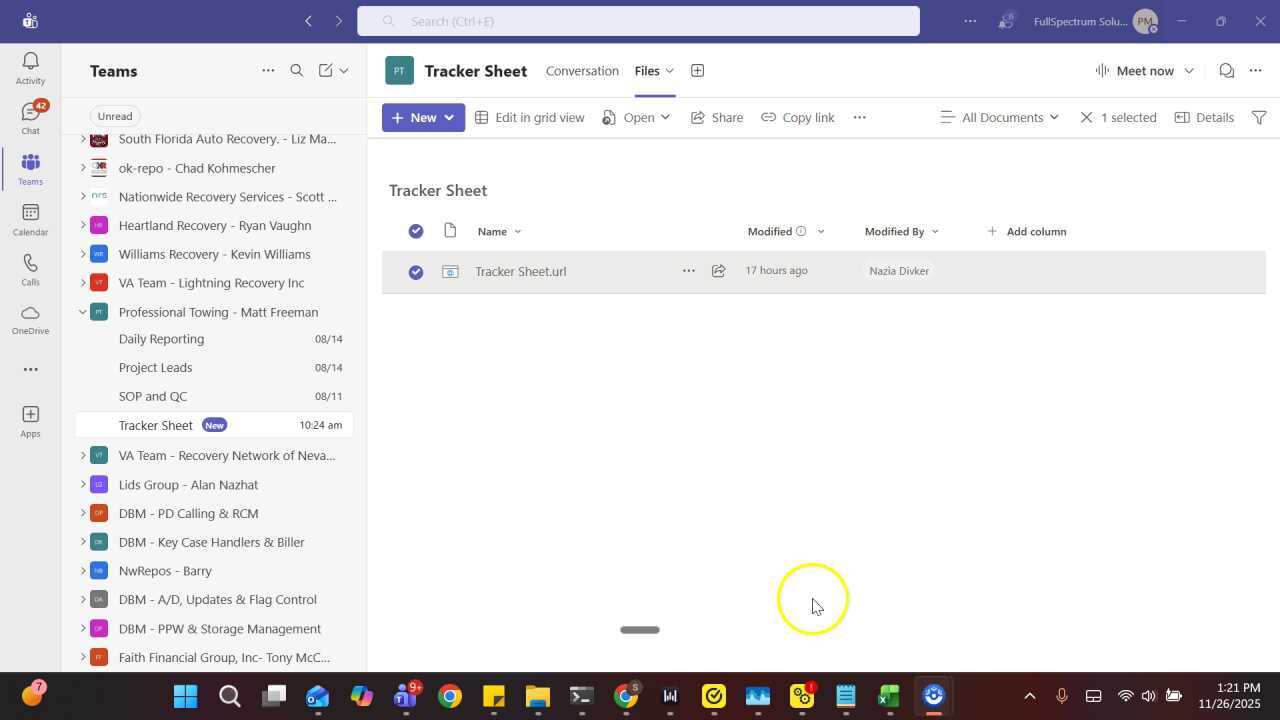Switch views with All Documents dropdown
The height and width of the screenshot is (720, 1280).
pyautogui.click(x=1000, y=118)
